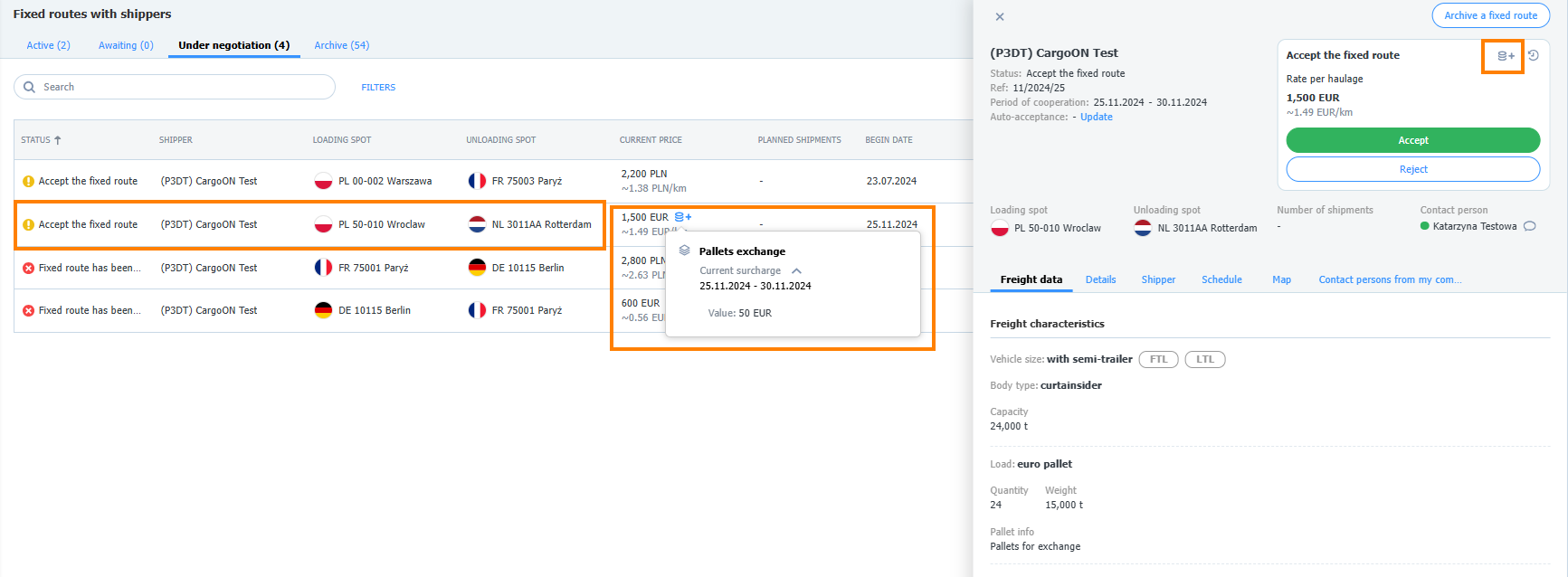Close the route details side panel

(1000, 17)
